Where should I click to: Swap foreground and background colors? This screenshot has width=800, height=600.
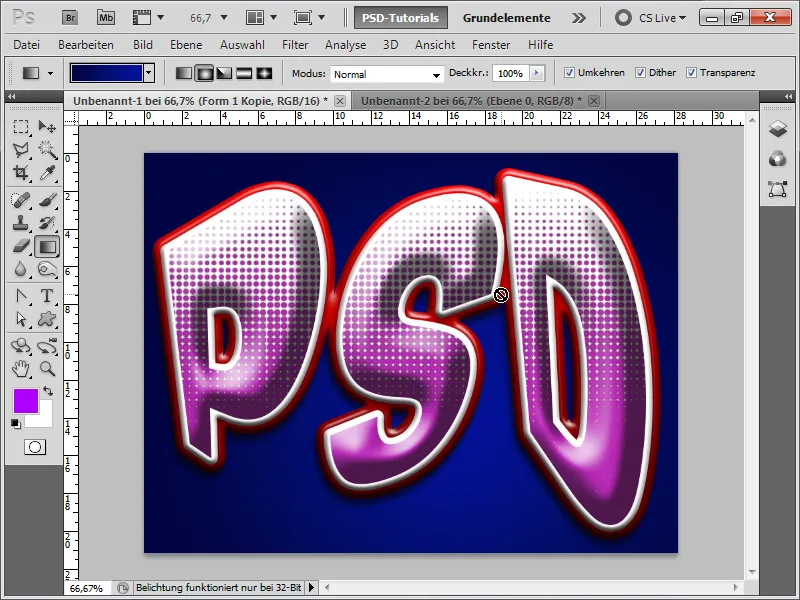click(x=48, y=391)
